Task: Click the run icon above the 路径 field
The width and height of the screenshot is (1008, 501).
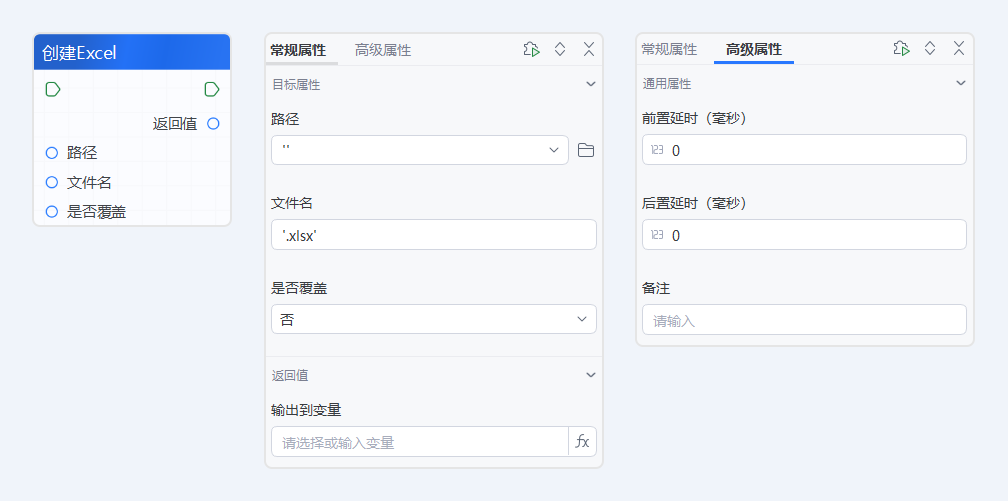Action: (531, 49)
